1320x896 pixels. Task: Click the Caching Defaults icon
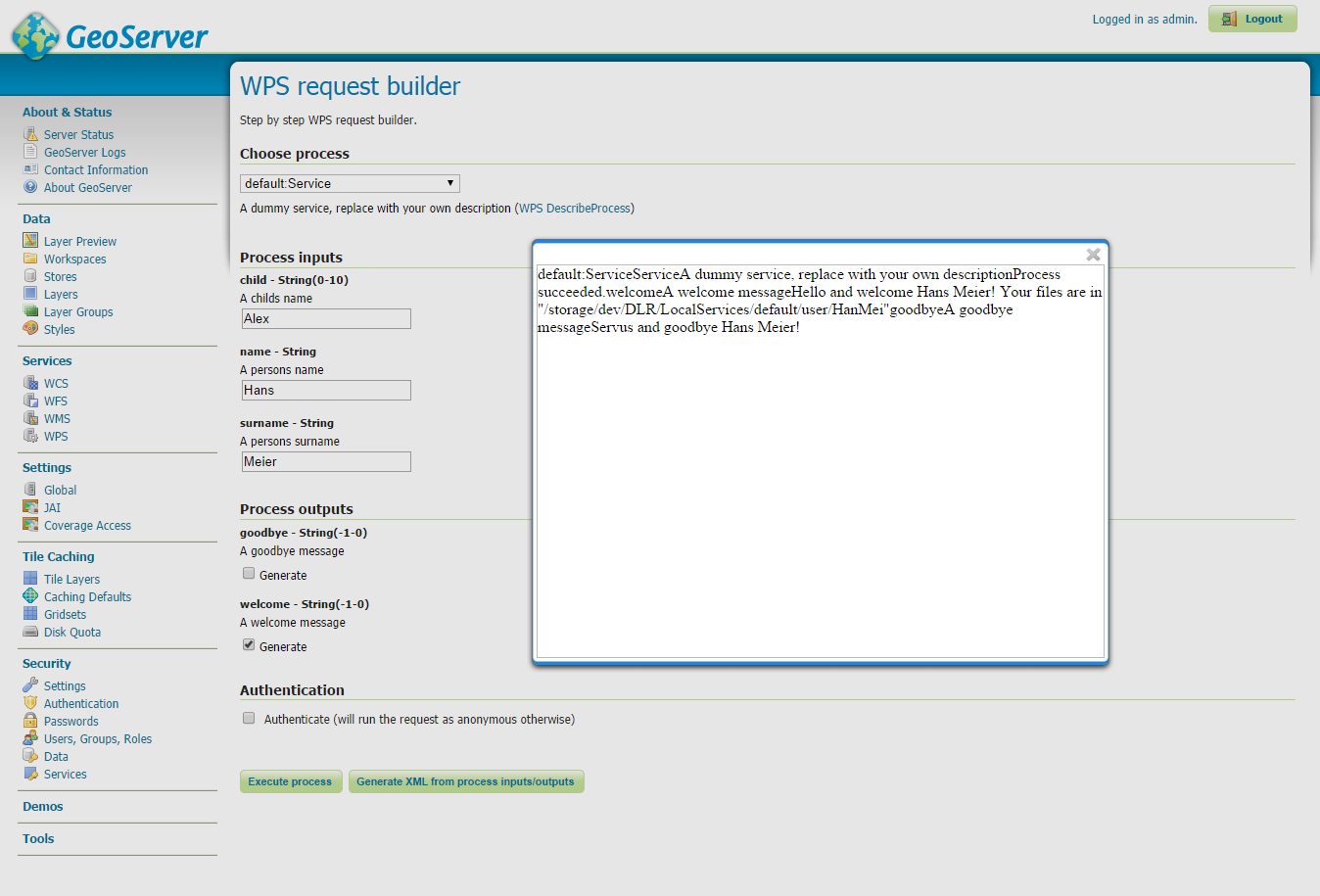tap(30, 596)
